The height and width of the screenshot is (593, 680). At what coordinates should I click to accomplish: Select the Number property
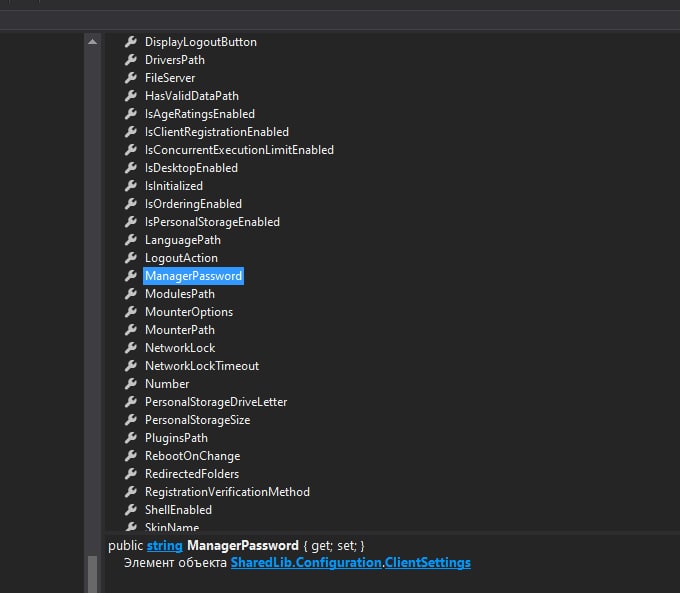pyautogui.click(x=167, y=384)
